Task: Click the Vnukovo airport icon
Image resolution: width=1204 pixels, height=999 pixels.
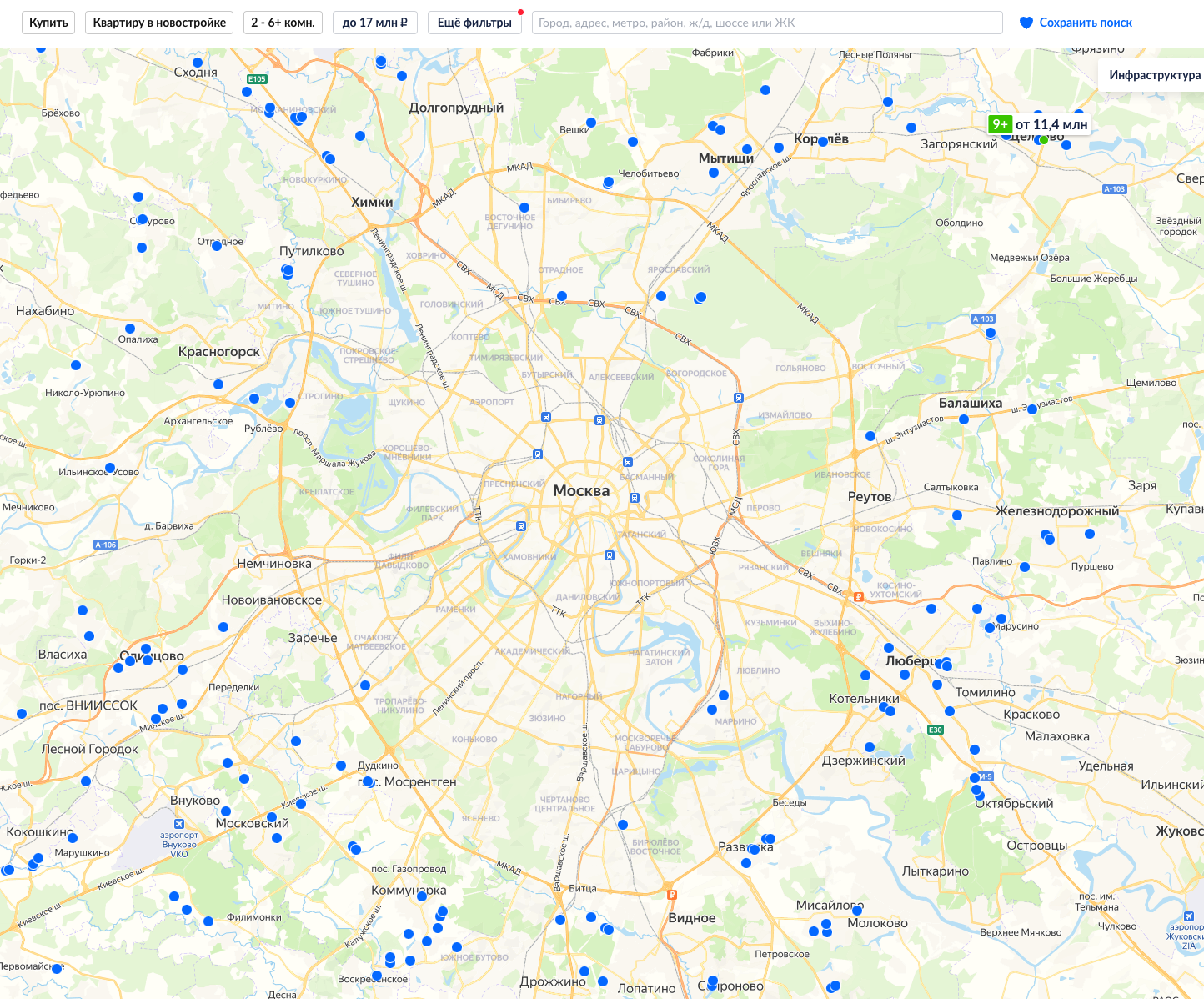Action: pyautogui.click(x=179, y=824)
